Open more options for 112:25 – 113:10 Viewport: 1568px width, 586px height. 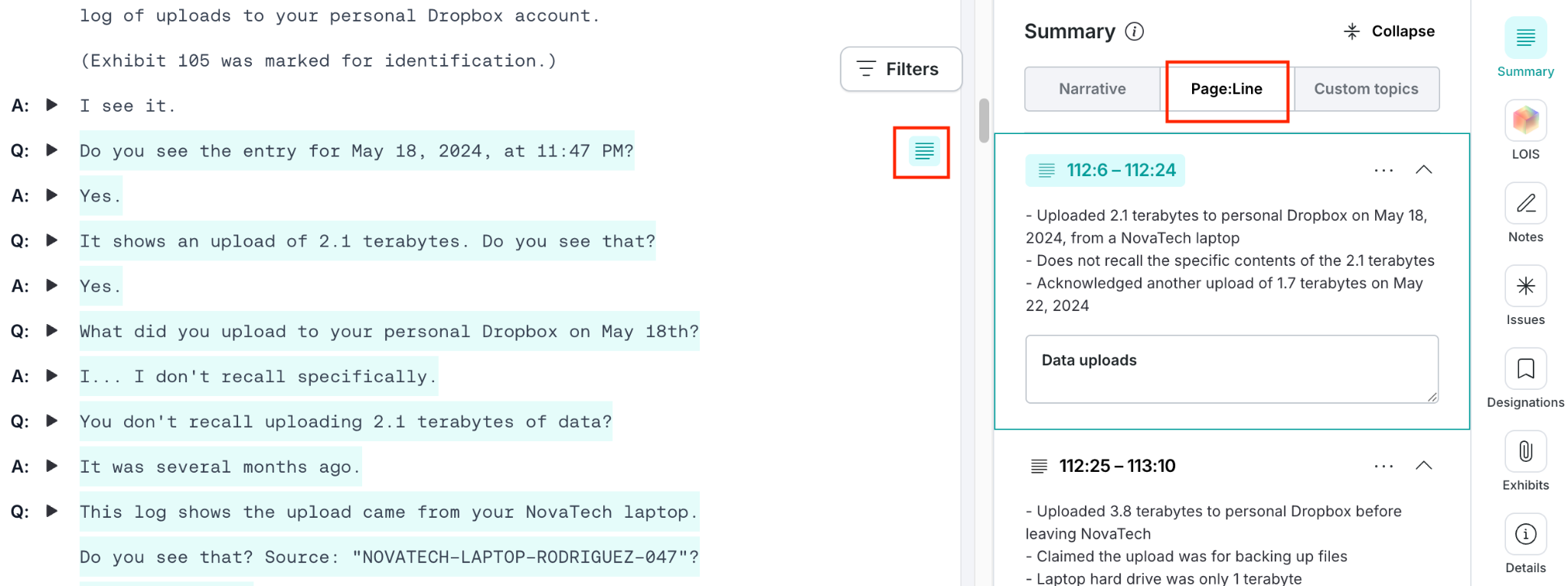coord(1383,466)
